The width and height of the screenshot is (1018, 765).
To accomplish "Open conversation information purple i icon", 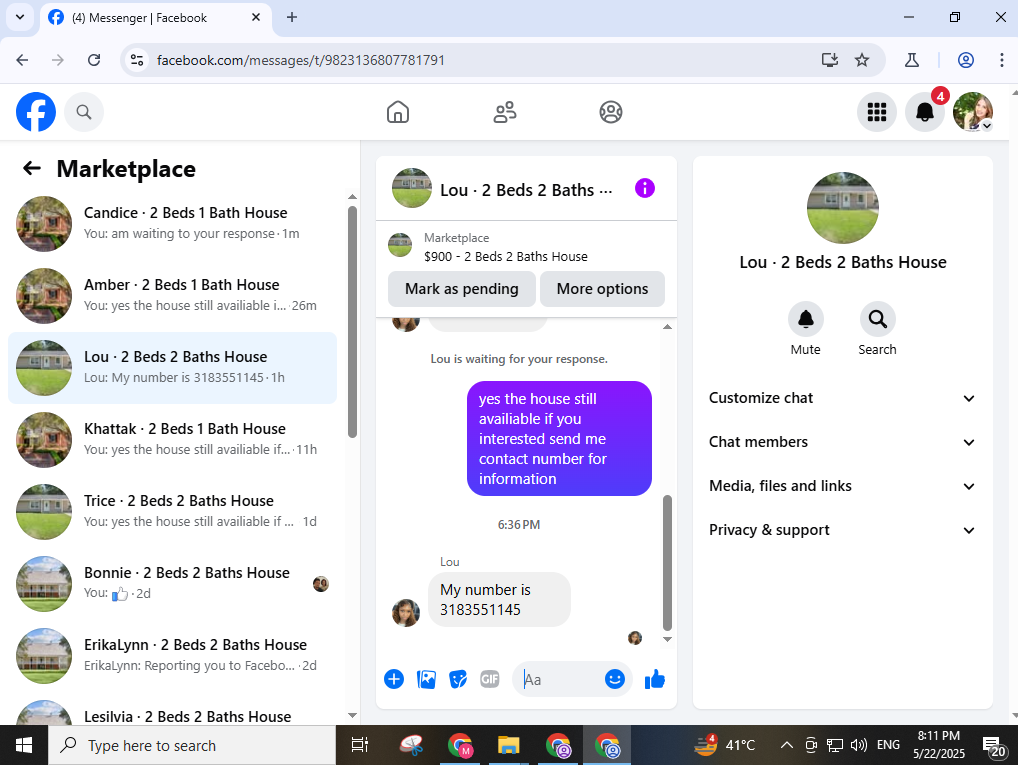I will [645, 189].
